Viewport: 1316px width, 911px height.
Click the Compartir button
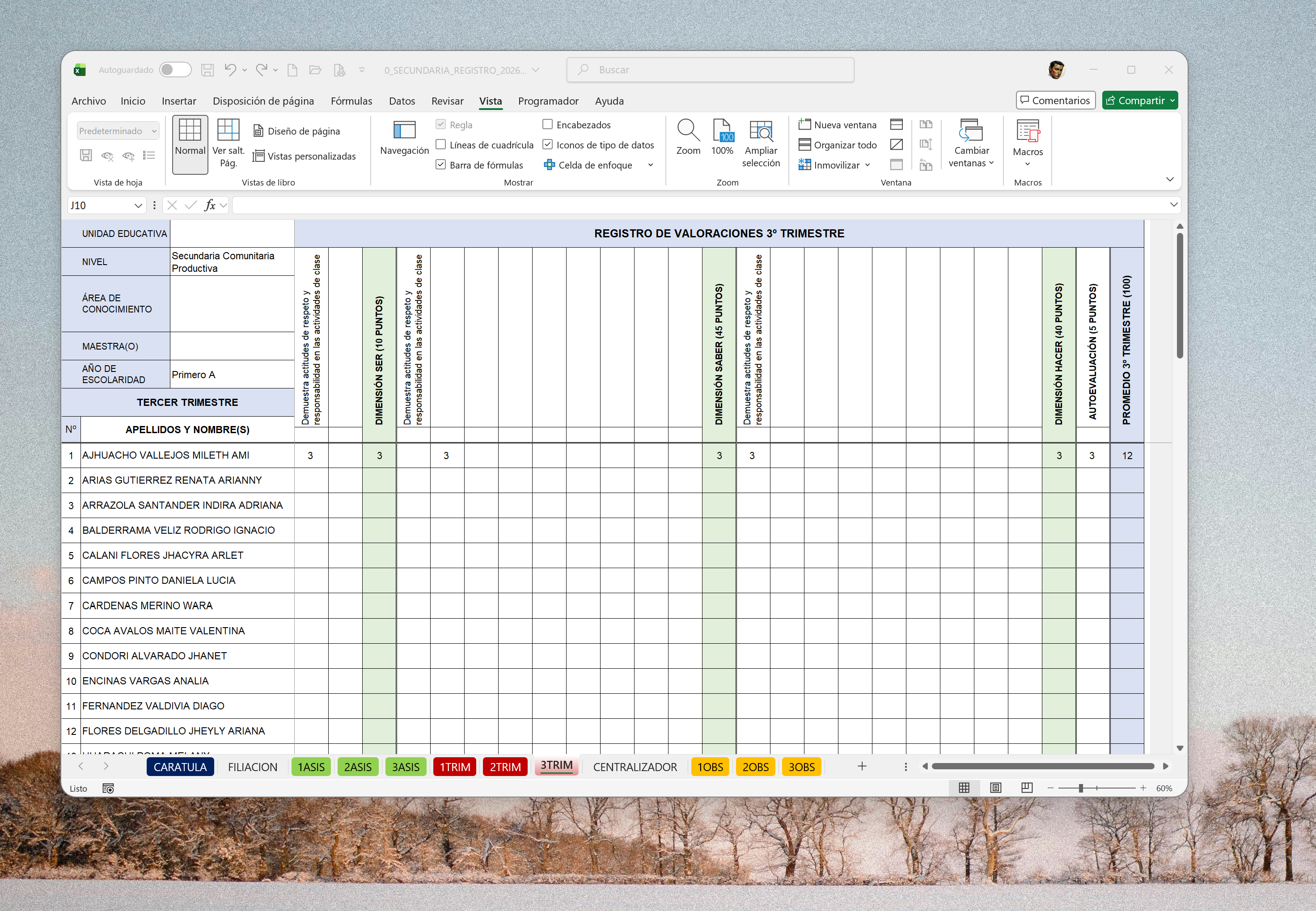1139,101
